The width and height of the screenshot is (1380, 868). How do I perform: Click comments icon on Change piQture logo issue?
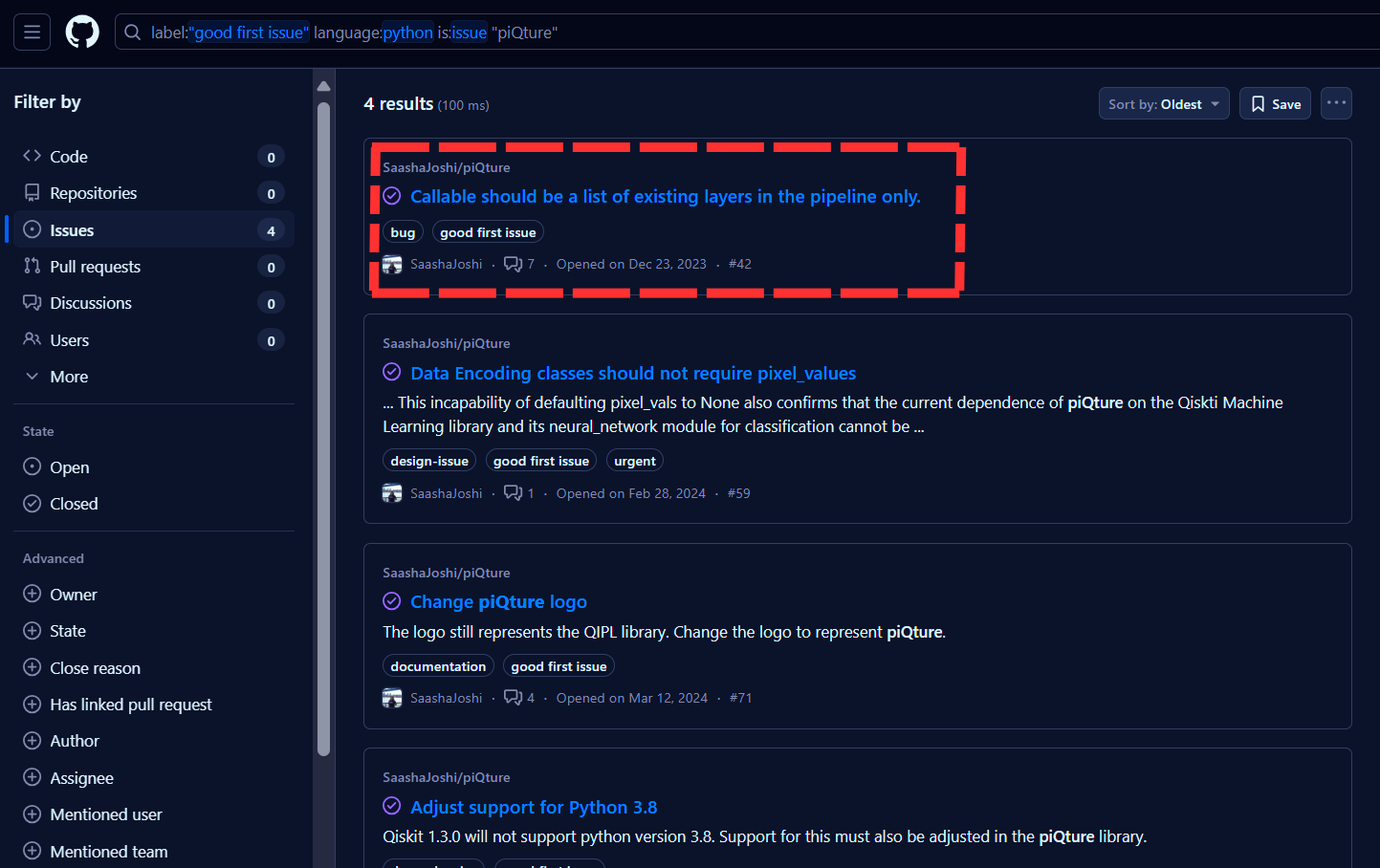pos(514,698)
